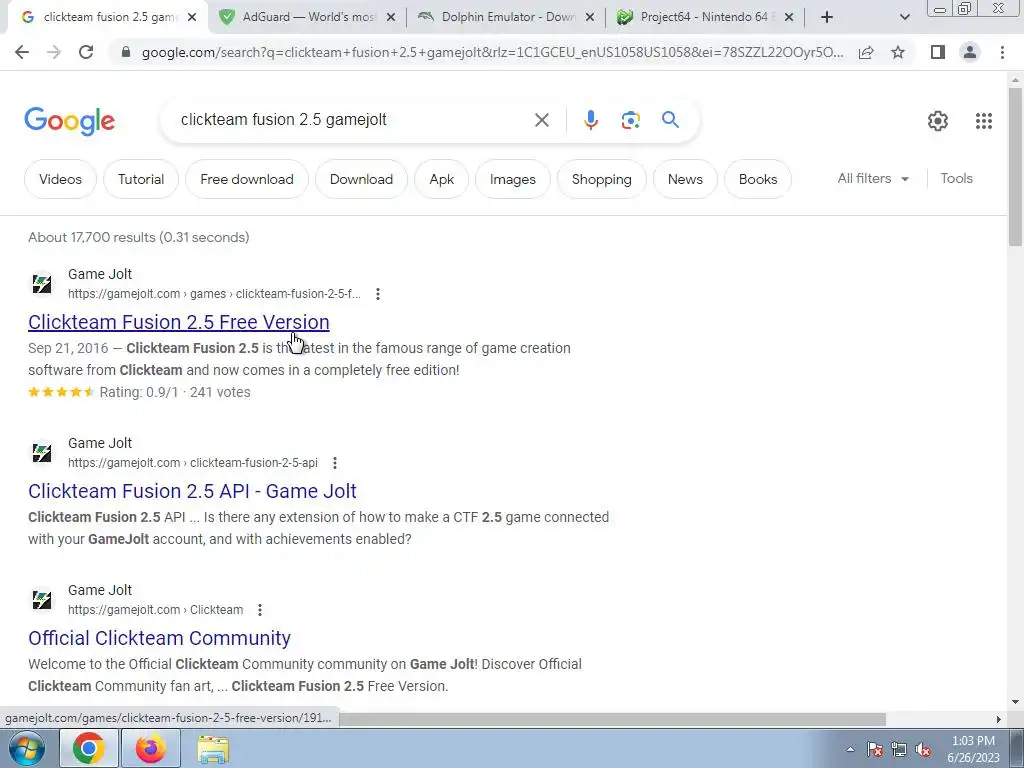1024x768 pixels.
Task: Switch to Shopping results
Action: point(601,179)
